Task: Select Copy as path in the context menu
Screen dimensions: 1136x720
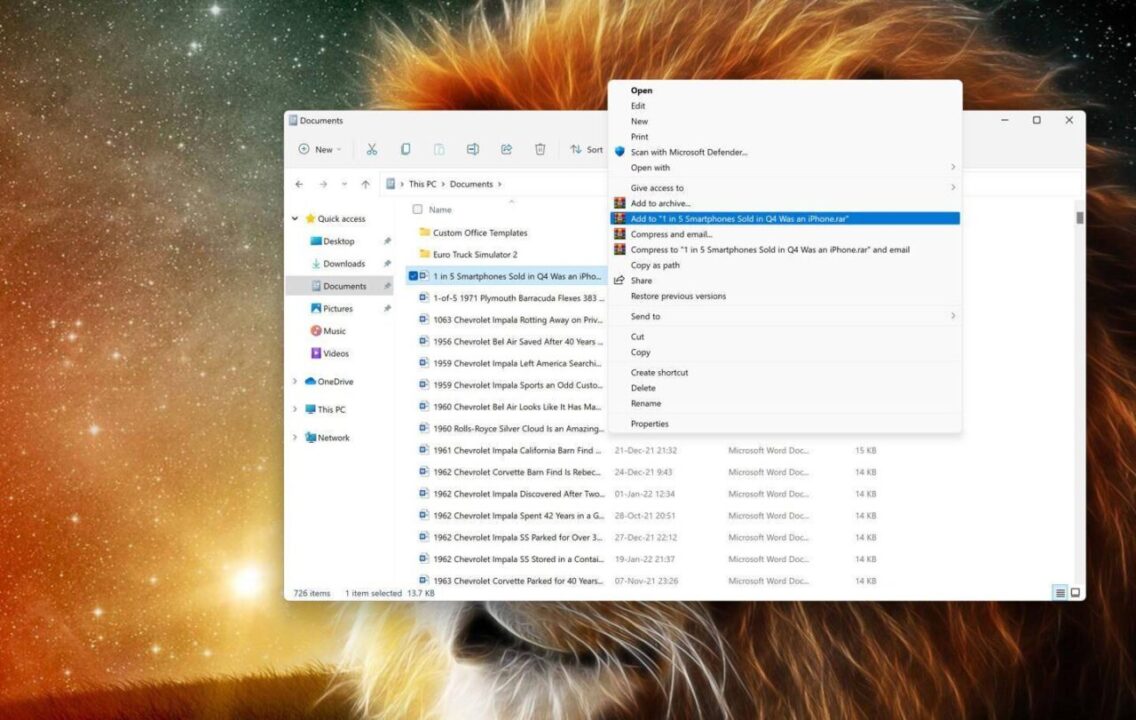Action: (x=660, y=265)
